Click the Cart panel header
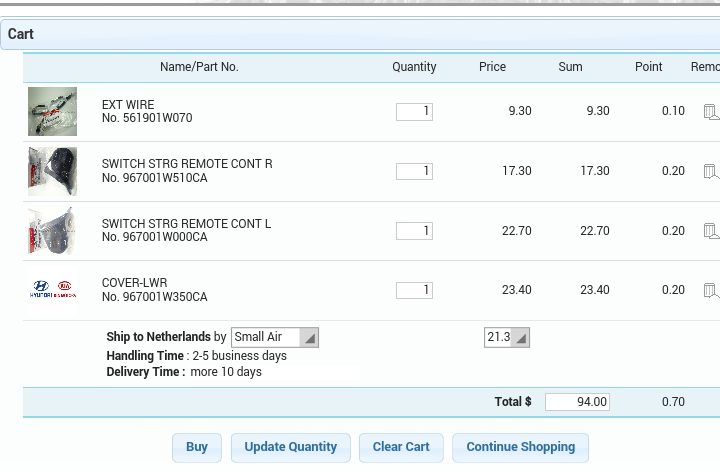This screenshot has width=720, height=472. tap(360, 34)
